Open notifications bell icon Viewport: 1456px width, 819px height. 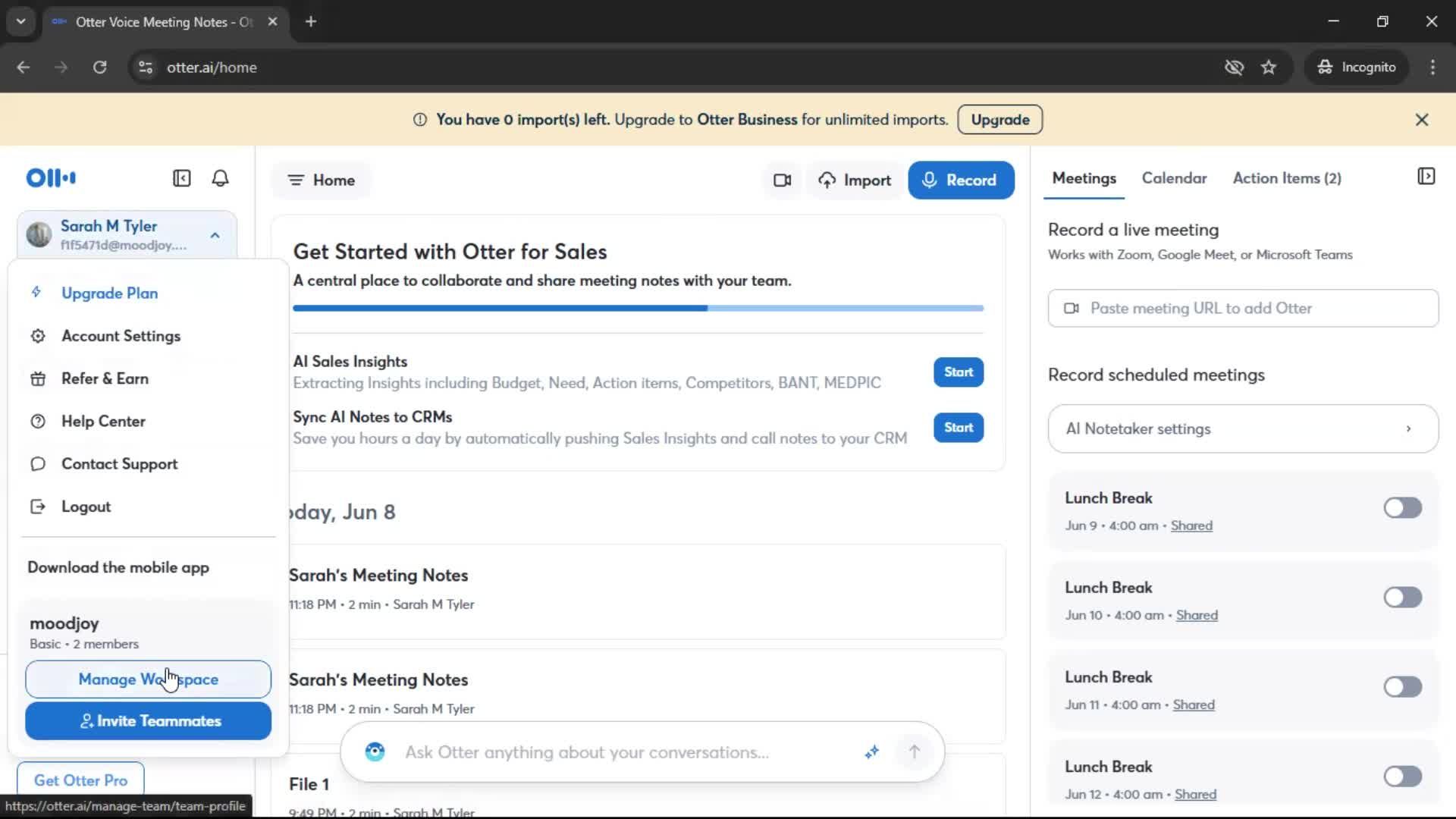coord(220,178)
